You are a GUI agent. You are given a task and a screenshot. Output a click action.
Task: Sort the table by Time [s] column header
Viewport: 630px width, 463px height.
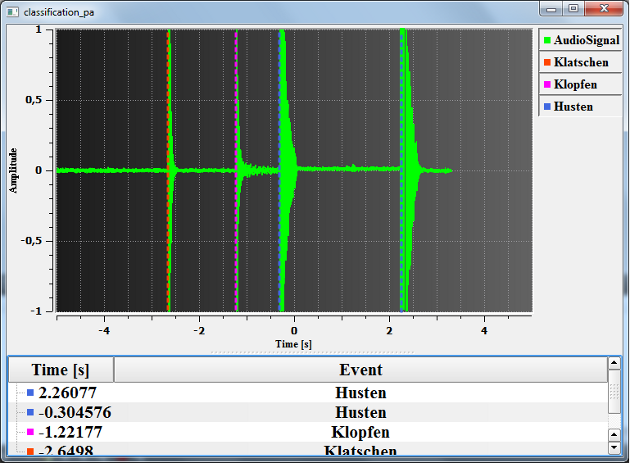61,370
